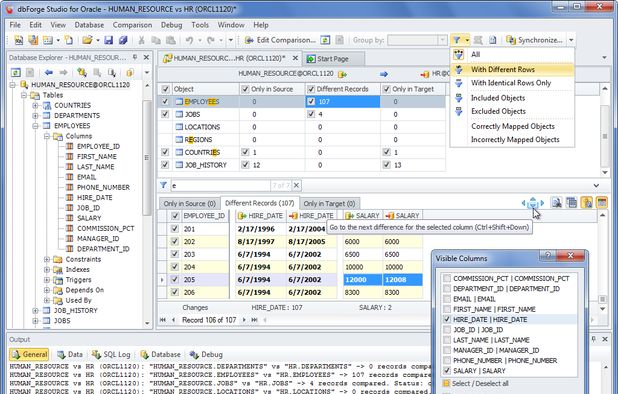Pin the Database Explorer panel
This screenshot has height=394, width=618.
135,58
